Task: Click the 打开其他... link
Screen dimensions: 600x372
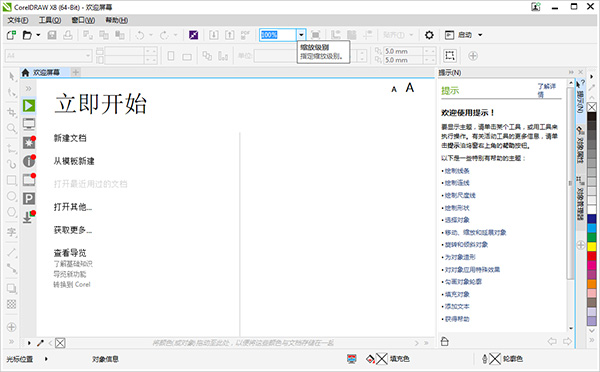Action: 73,207
